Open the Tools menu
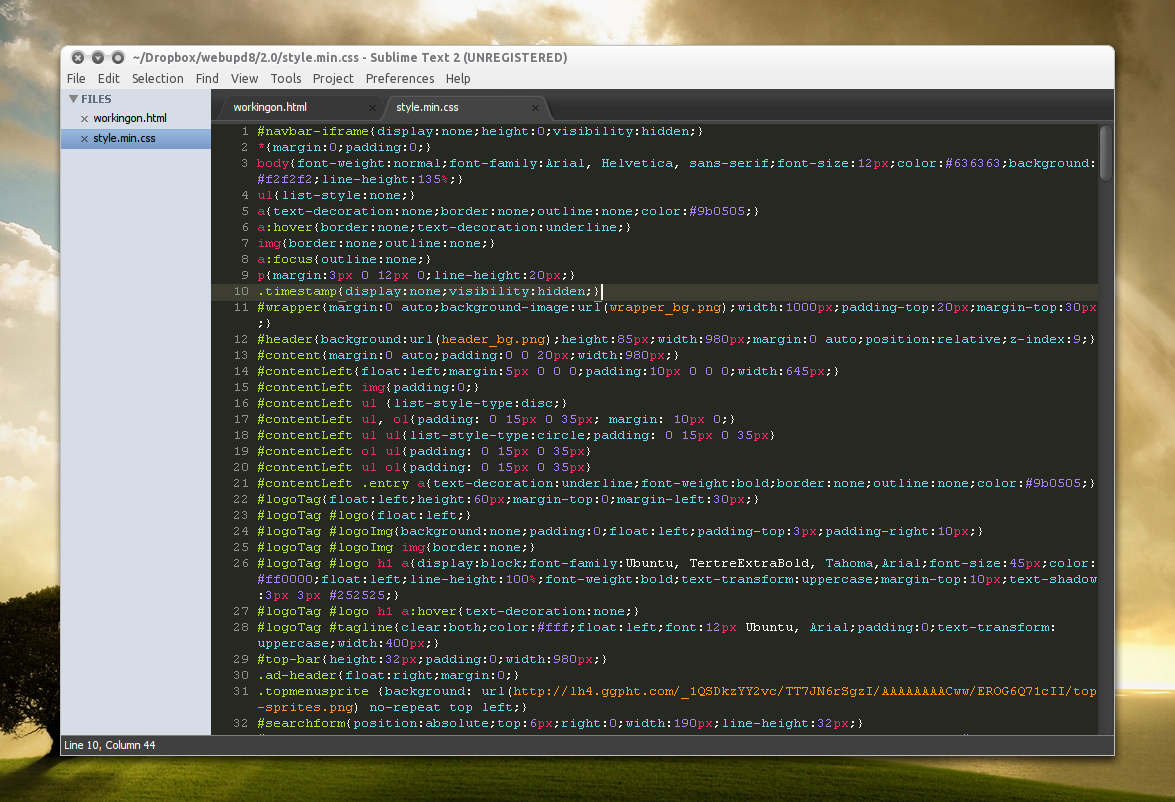Viewport: 1175px width, 802px height. click(285, 78)
